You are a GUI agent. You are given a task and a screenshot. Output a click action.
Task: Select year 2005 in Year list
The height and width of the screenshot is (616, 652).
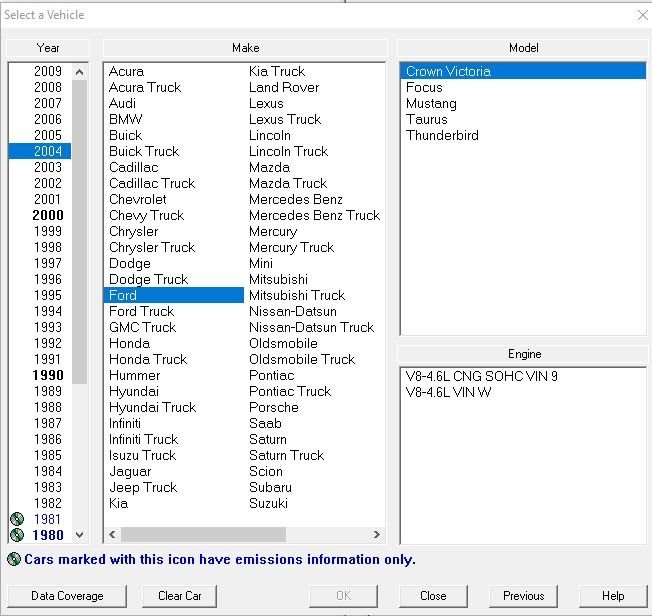pos(47,135)
